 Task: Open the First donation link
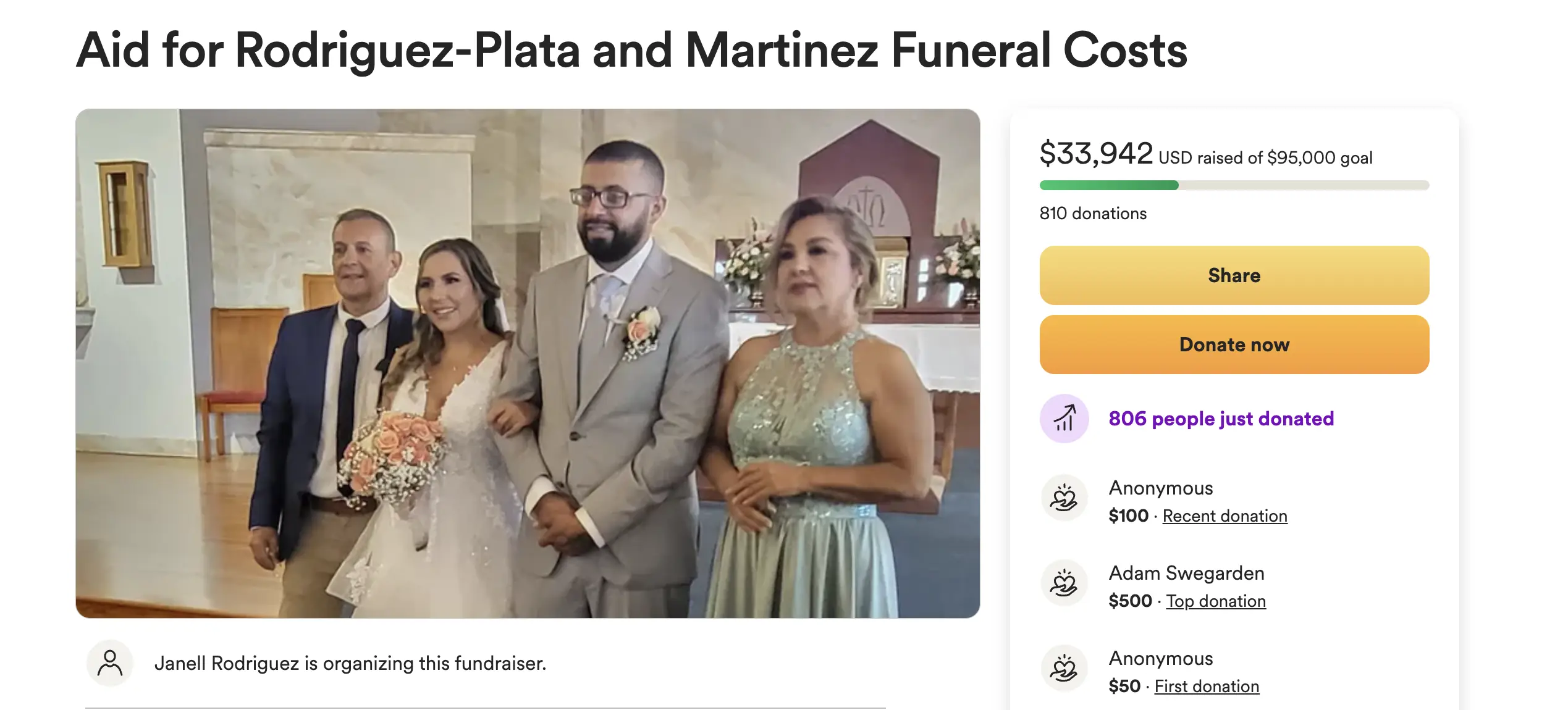(1207, 687)
